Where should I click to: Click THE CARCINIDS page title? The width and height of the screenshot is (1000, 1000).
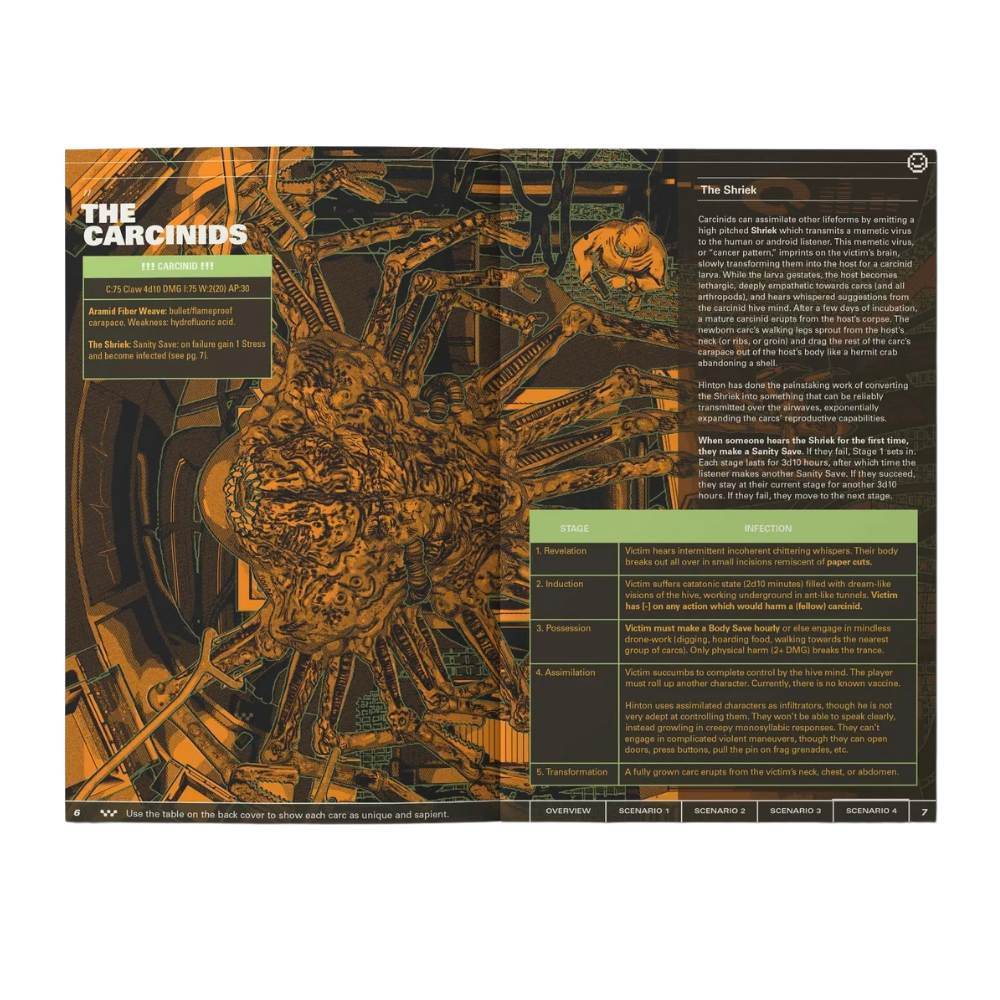pos(164,224)
